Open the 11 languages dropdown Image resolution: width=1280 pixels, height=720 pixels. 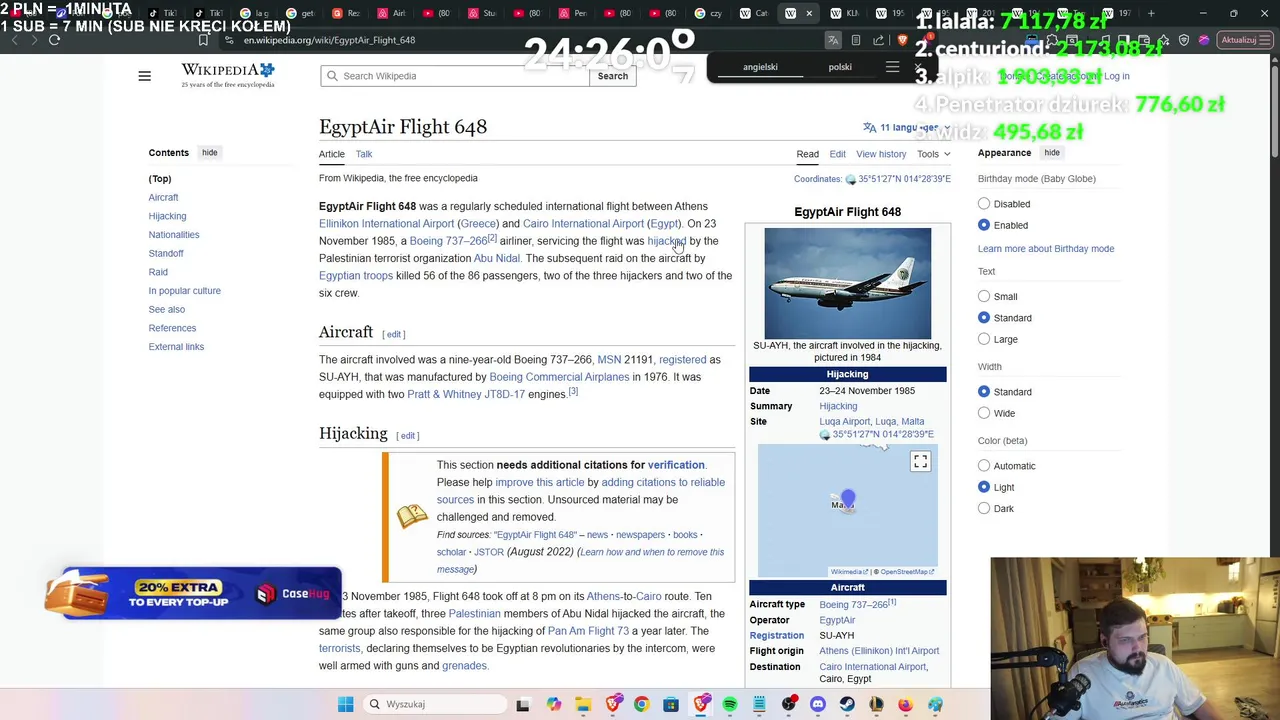click(x=906, y=128)
